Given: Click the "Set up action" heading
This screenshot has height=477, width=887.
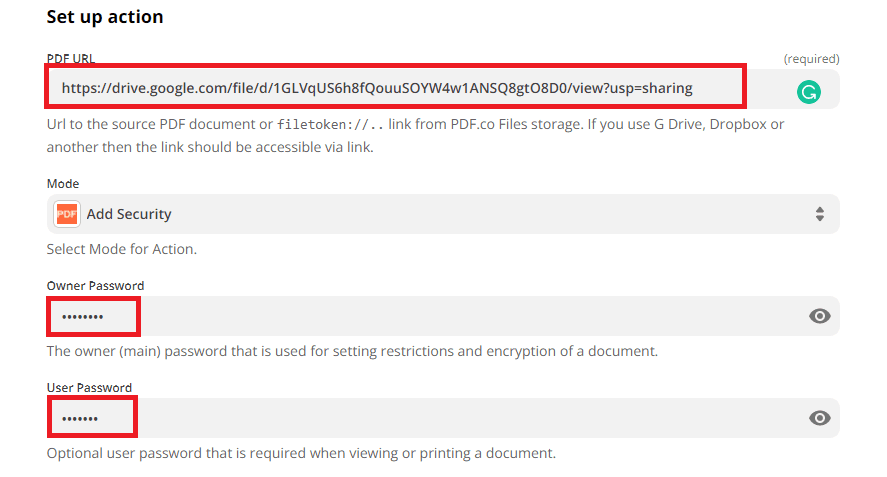Looking at the screenshot, I should tap(105, 17).
